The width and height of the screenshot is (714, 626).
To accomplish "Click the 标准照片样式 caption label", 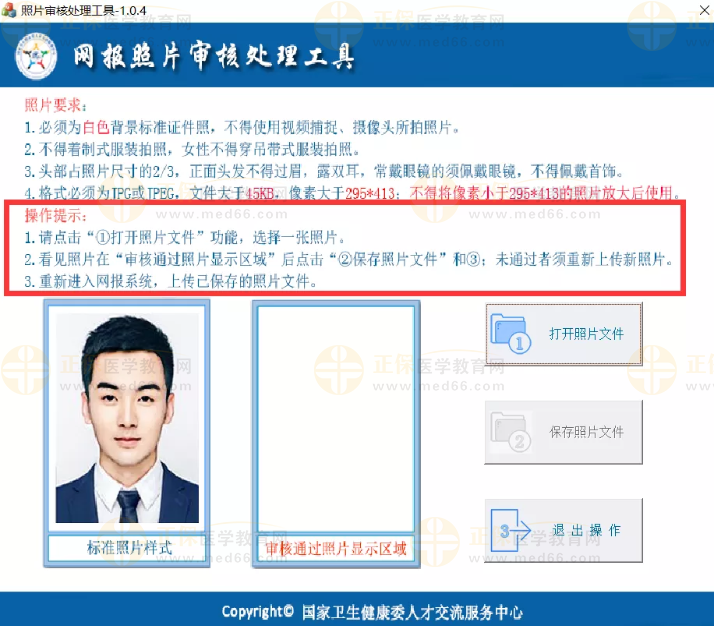I will [x=126, y=548].
